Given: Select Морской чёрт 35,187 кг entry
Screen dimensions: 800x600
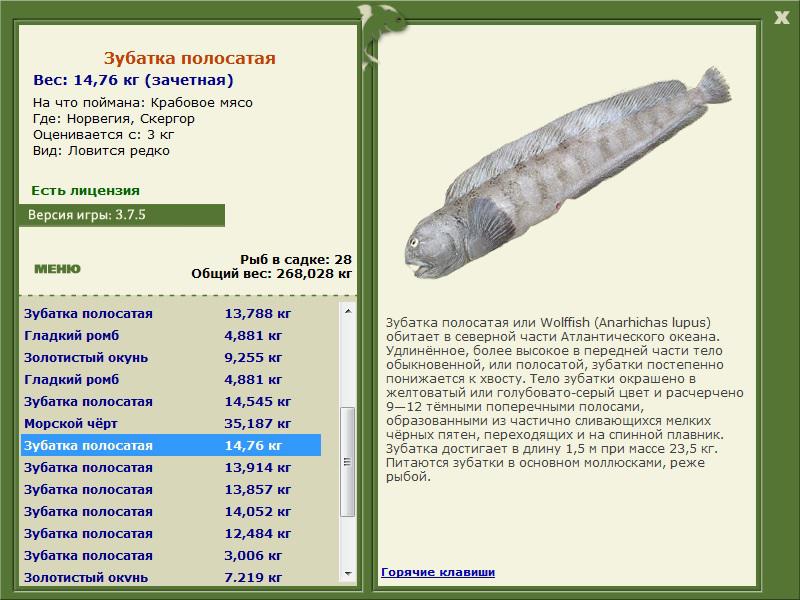Looking at the screenshot, I should [171, 423].
